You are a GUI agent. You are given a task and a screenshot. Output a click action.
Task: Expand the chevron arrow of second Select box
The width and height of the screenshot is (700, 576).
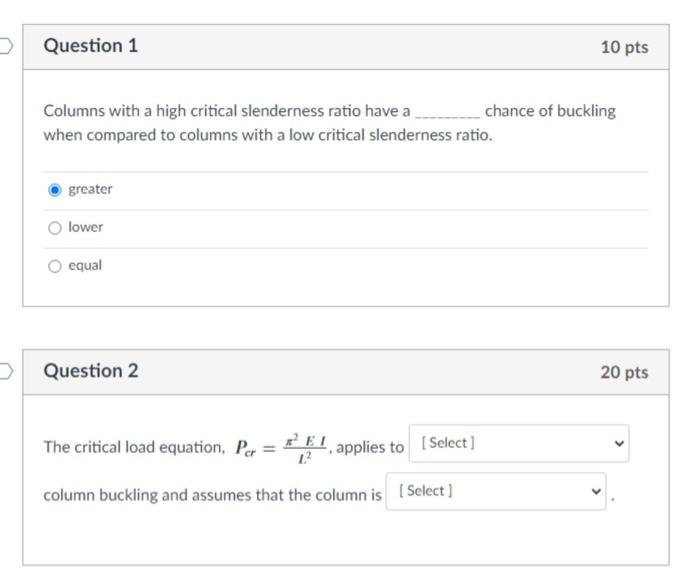tap(596, 491)
